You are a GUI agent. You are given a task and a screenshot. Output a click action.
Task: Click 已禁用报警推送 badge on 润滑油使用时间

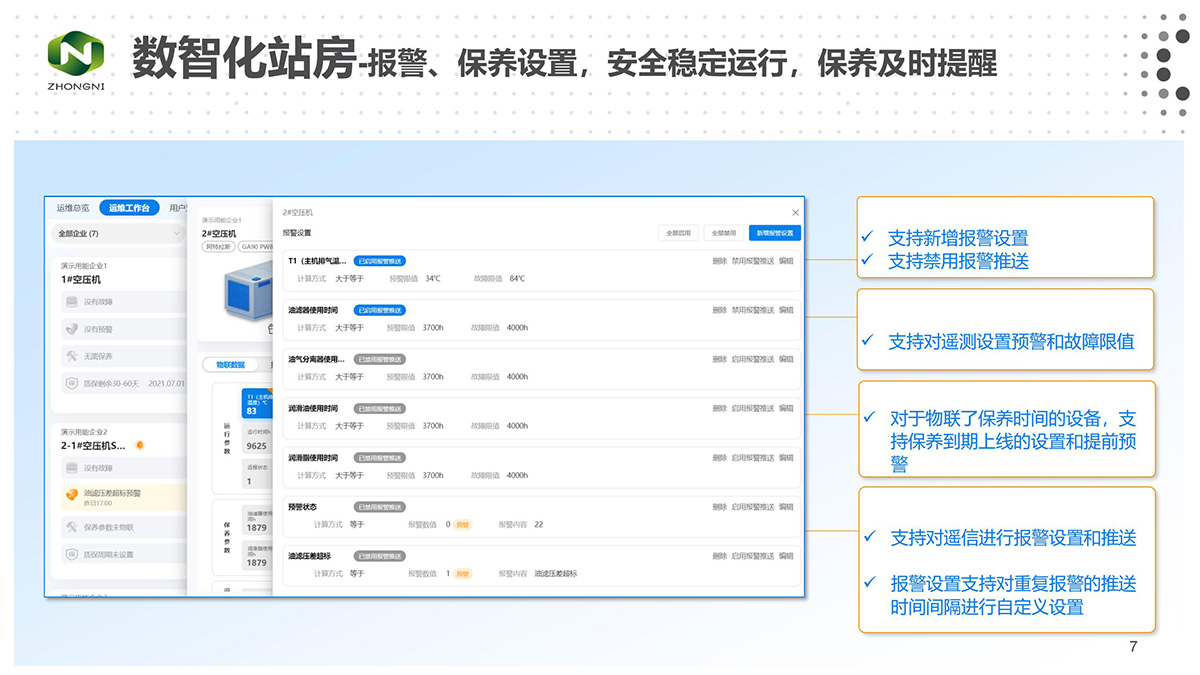pos(380,408)
